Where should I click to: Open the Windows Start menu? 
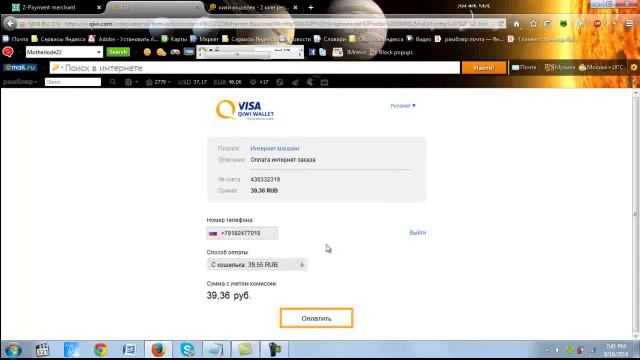[13, 350]
